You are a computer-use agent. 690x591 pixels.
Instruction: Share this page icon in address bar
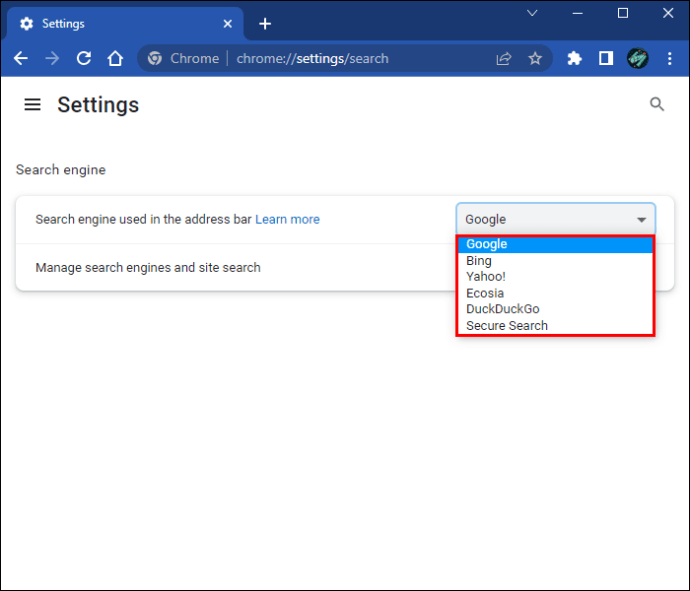coord(504,59)
